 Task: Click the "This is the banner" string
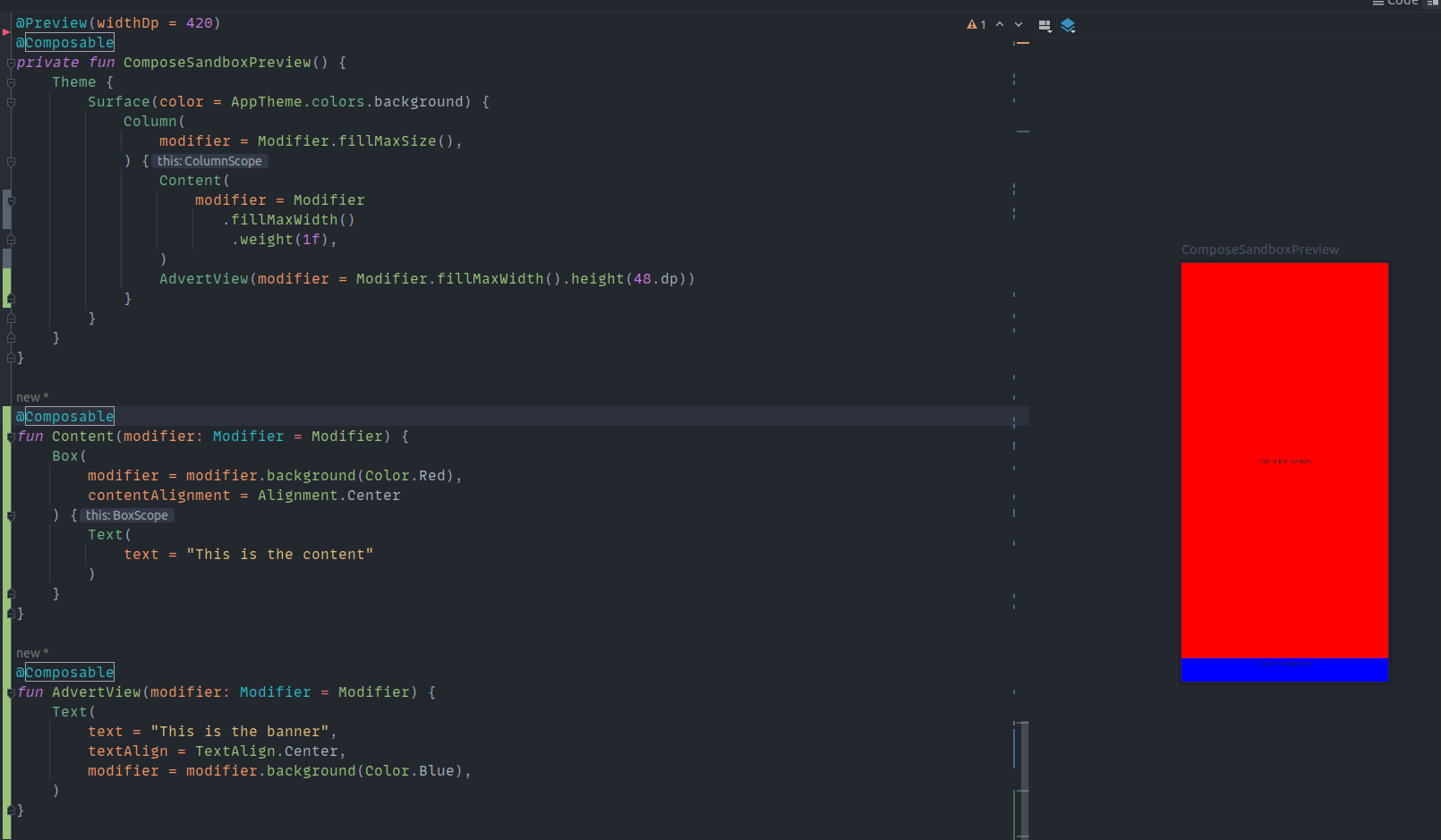click(240, 732)
